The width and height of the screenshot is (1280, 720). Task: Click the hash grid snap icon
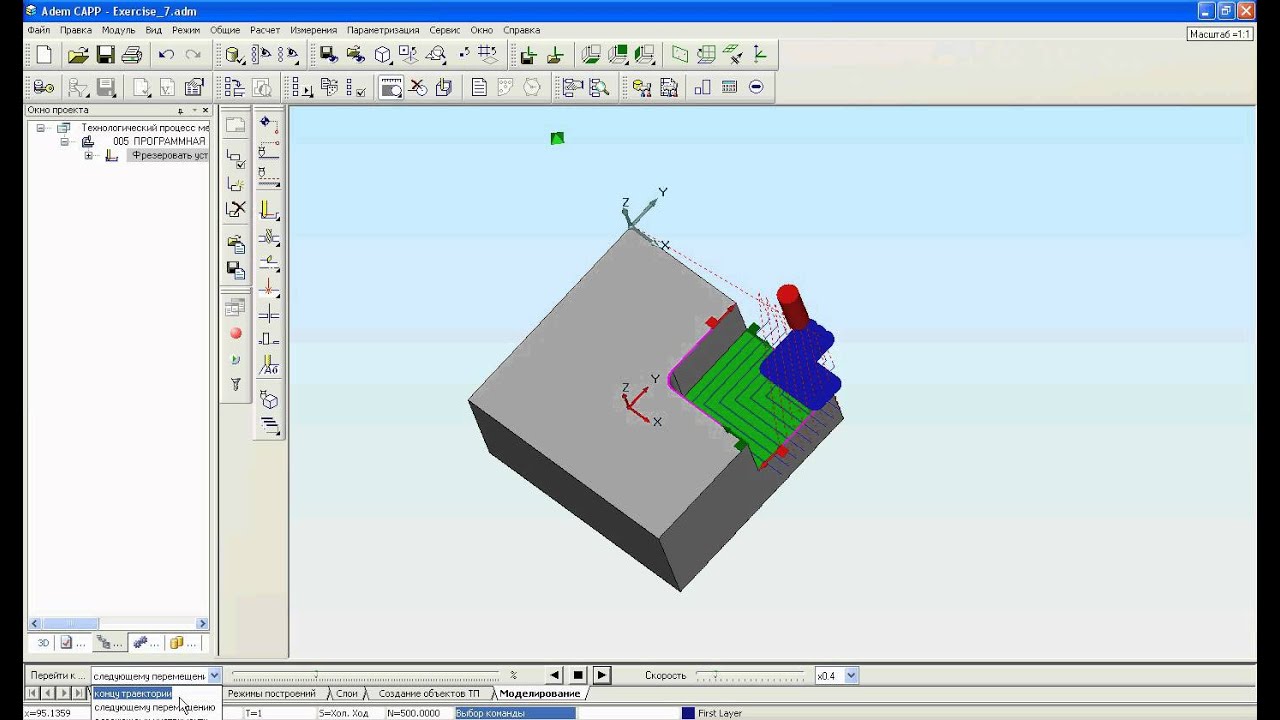(488, 55)
